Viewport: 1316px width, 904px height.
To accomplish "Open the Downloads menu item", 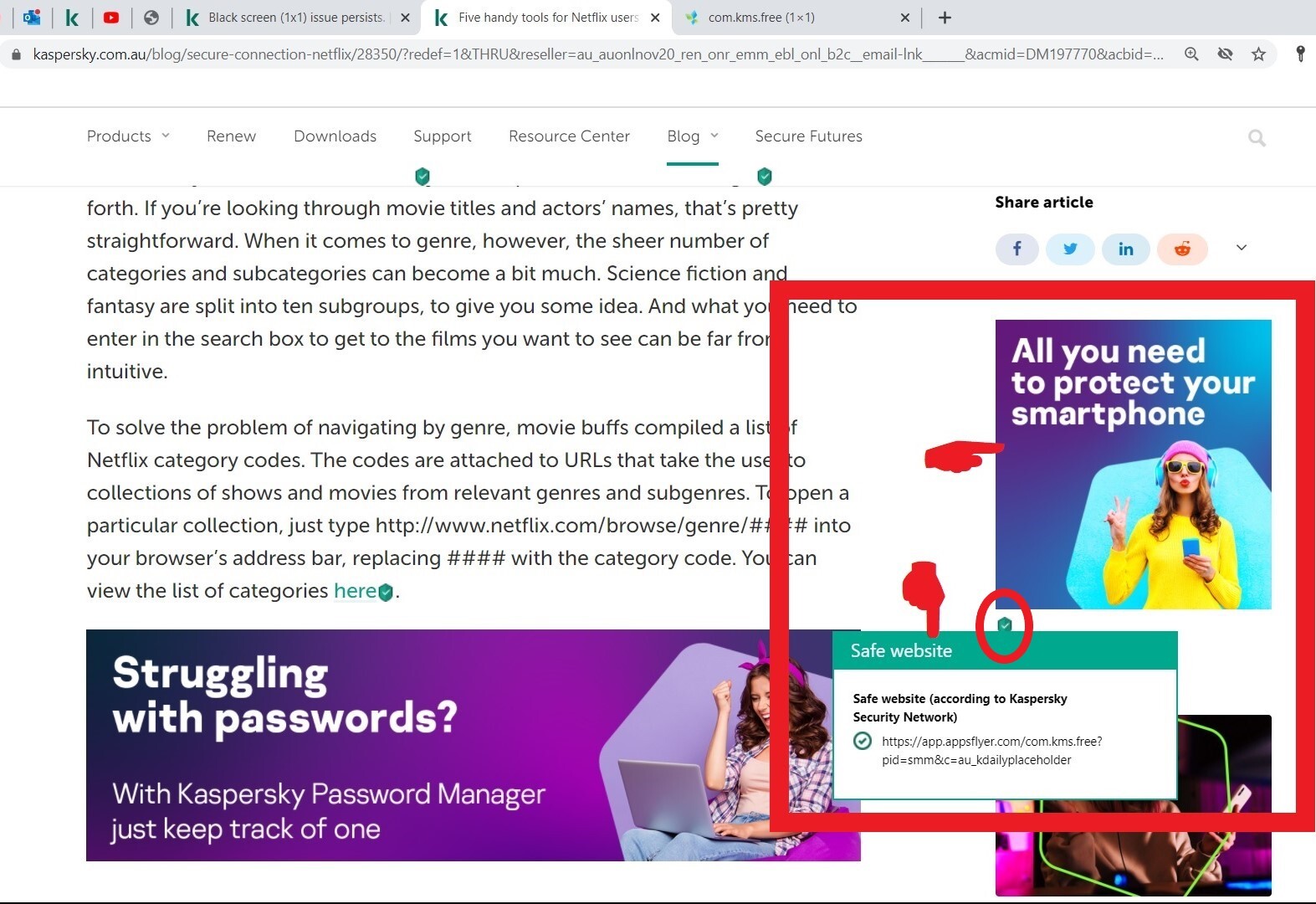I will point(335,136).
